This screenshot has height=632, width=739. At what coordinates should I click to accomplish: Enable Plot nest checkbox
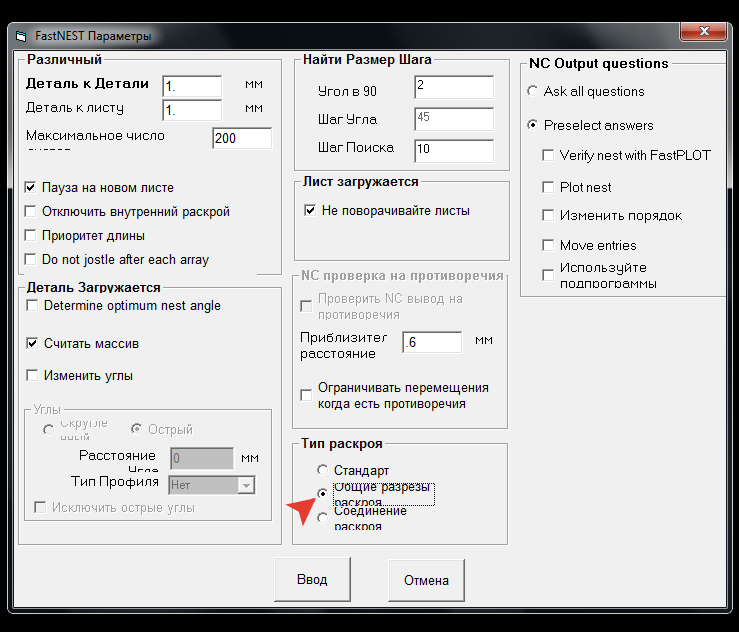pyautogui.click(x=548, y=188)
